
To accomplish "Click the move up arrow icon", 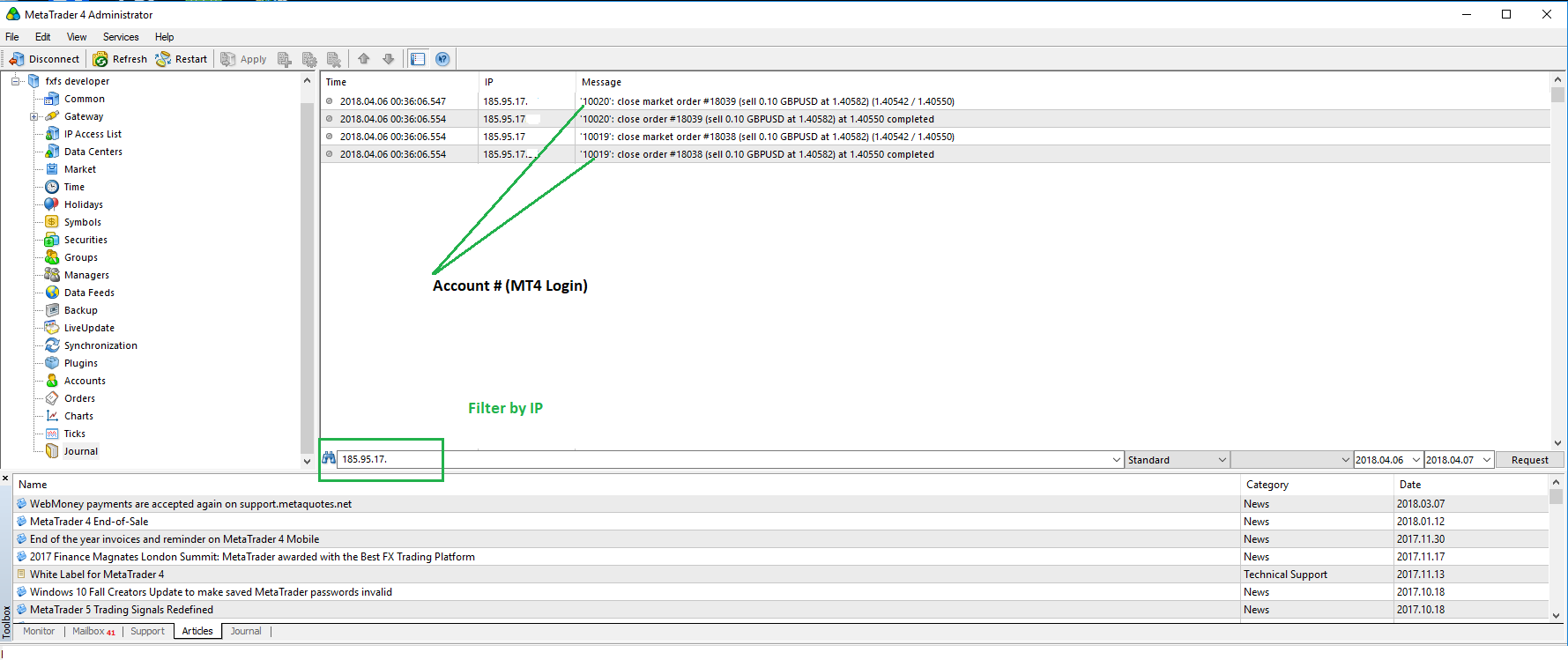I will (364, 59).
